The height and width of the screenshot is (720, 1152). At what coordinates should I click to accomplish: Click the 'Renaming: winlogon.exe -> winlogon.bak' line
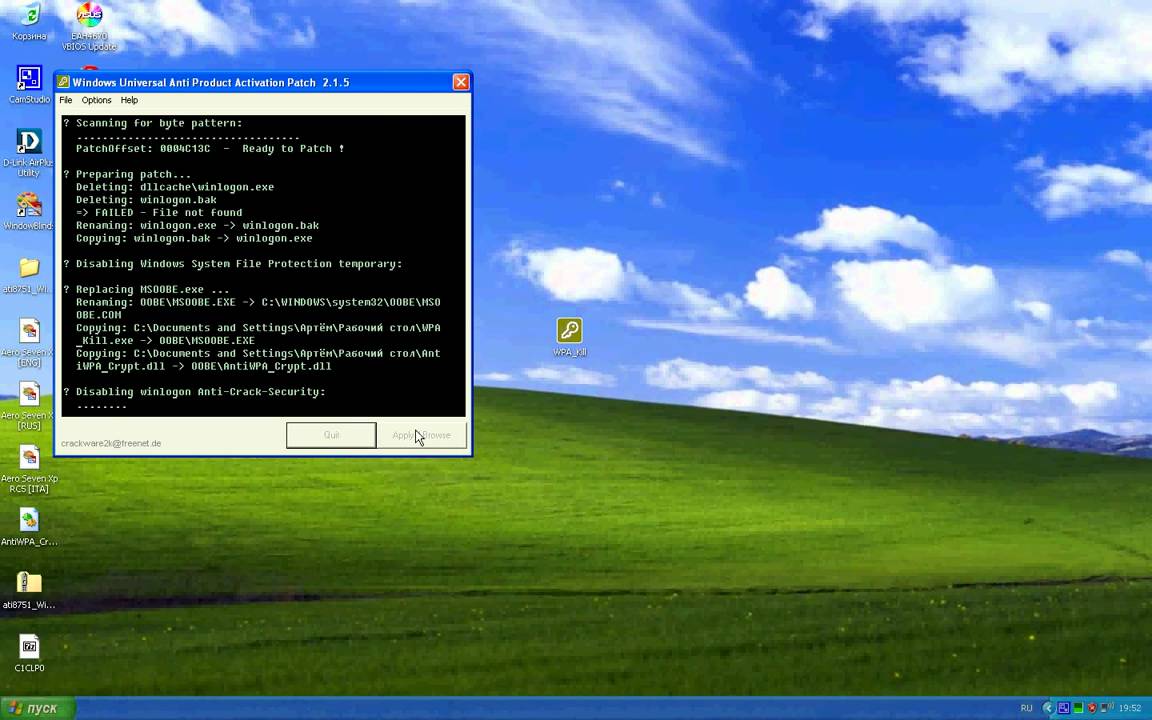(x=198, y=226)
